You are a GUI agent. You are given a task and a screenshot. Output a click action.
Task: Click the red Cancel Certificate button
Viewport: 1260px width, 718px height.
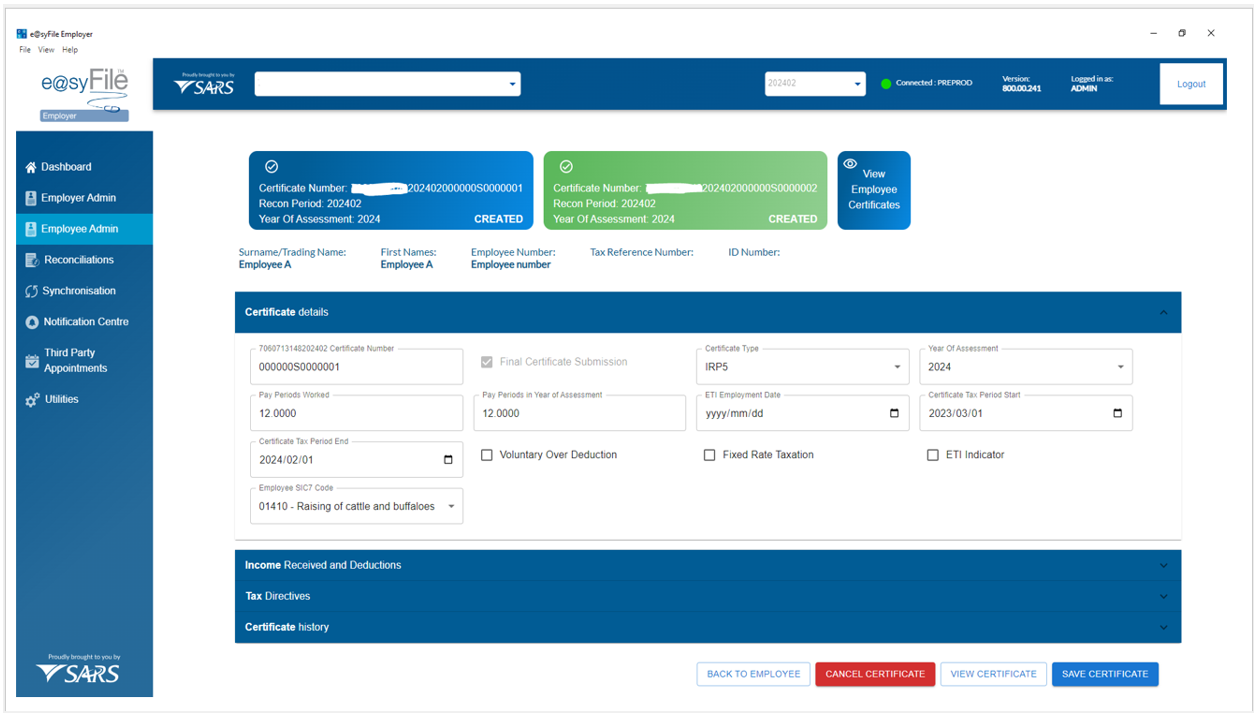pyautogui.click(x=875, y=674)
